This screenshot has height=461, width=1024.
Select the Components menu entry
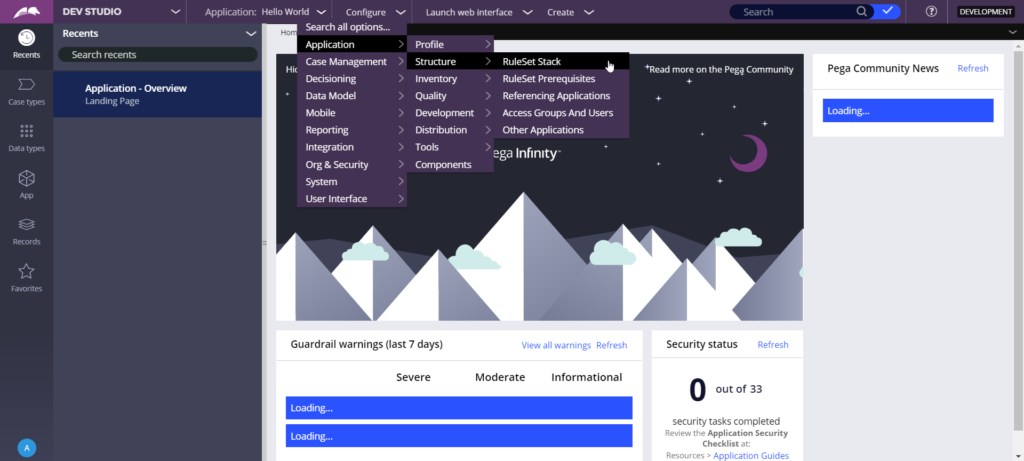pos(450,165)
